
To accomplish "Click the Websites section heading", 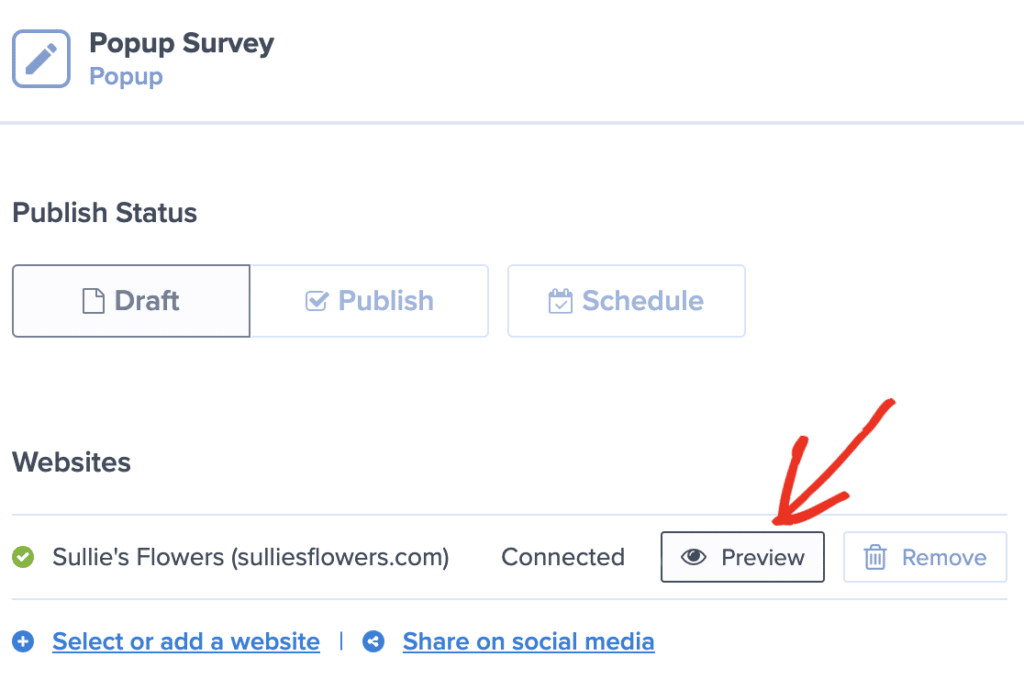I will pyautogui.click(x=71, y=462).
